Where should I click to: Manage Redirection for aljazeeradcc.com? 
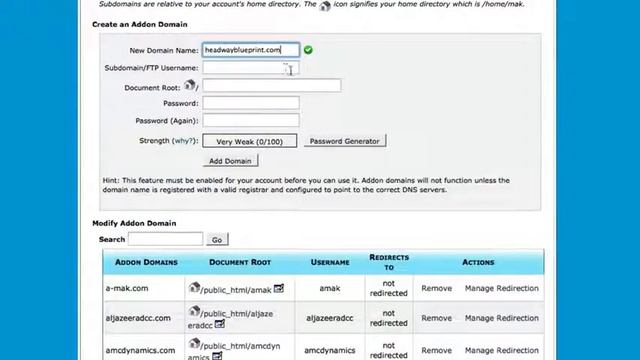point(502,318)
